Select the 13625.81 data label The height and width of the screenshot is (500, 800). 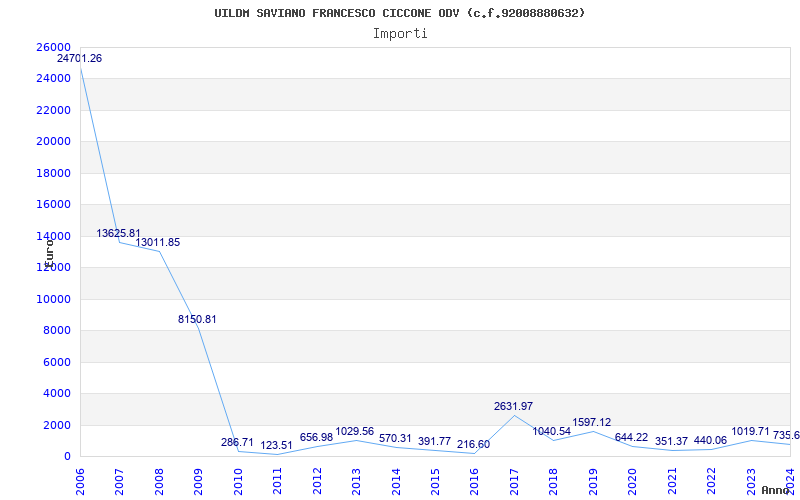point(118,233)
